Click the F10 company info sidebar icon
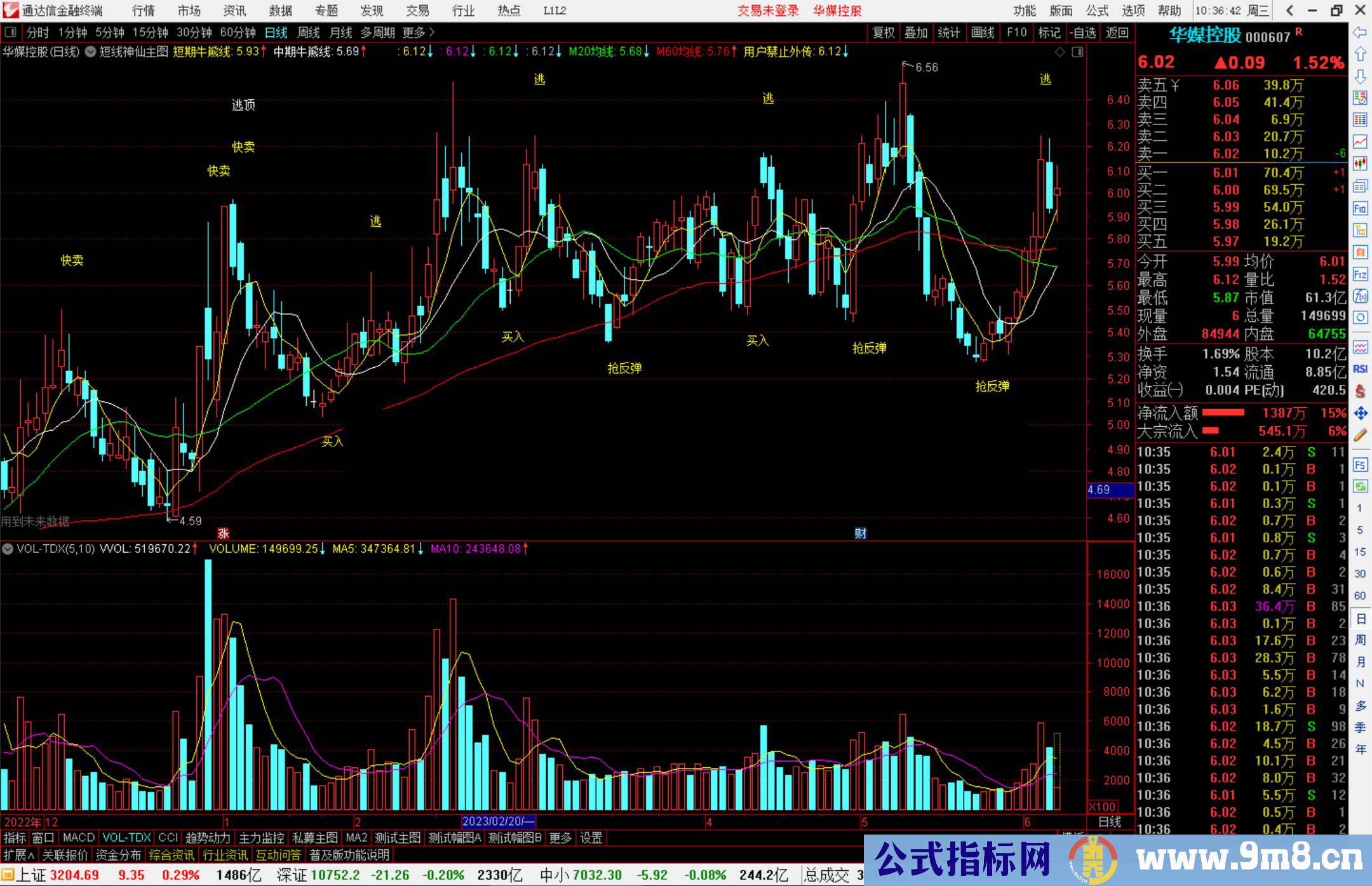 (1360, 208)
